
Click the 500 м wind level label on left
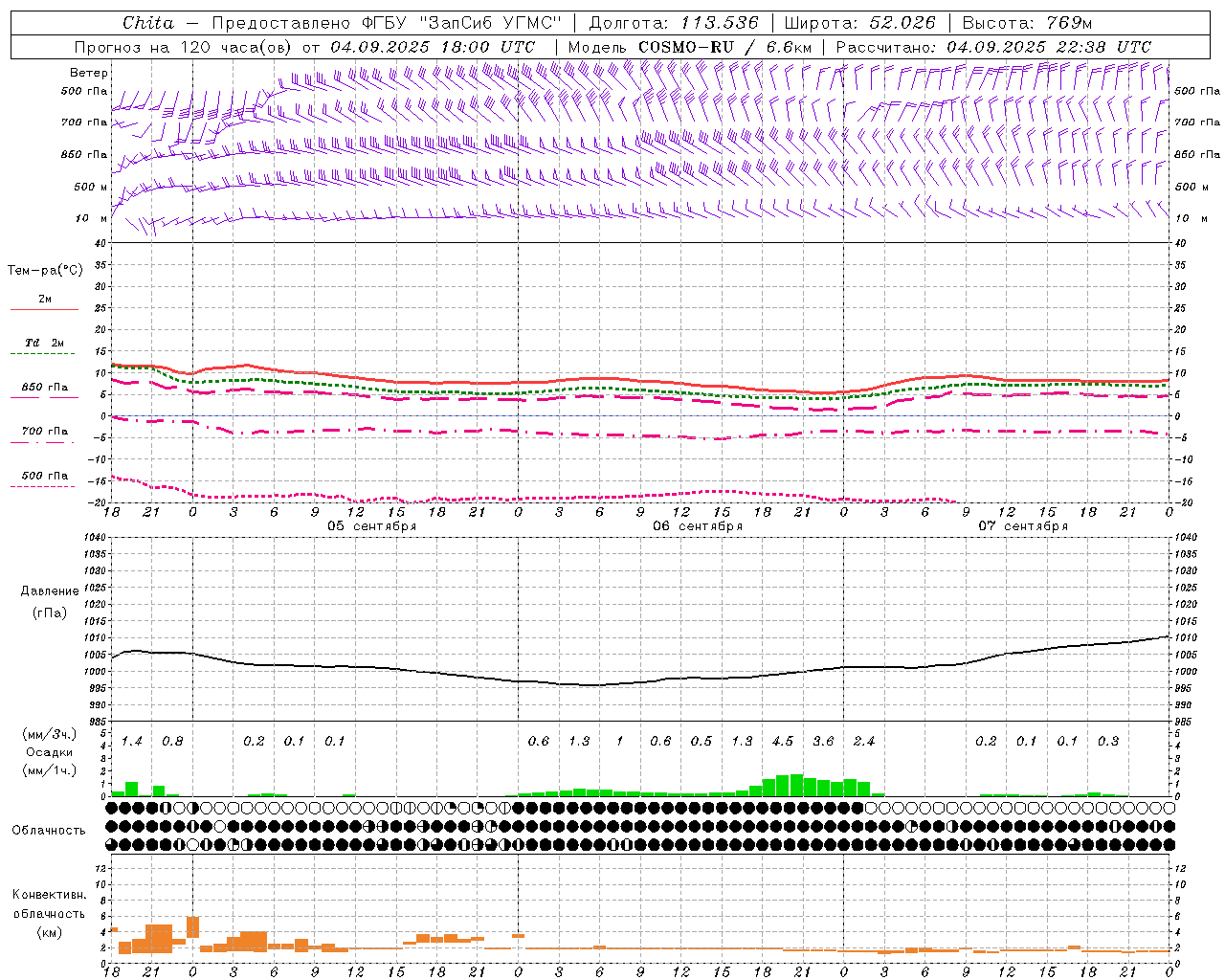[x=90, y=187]
